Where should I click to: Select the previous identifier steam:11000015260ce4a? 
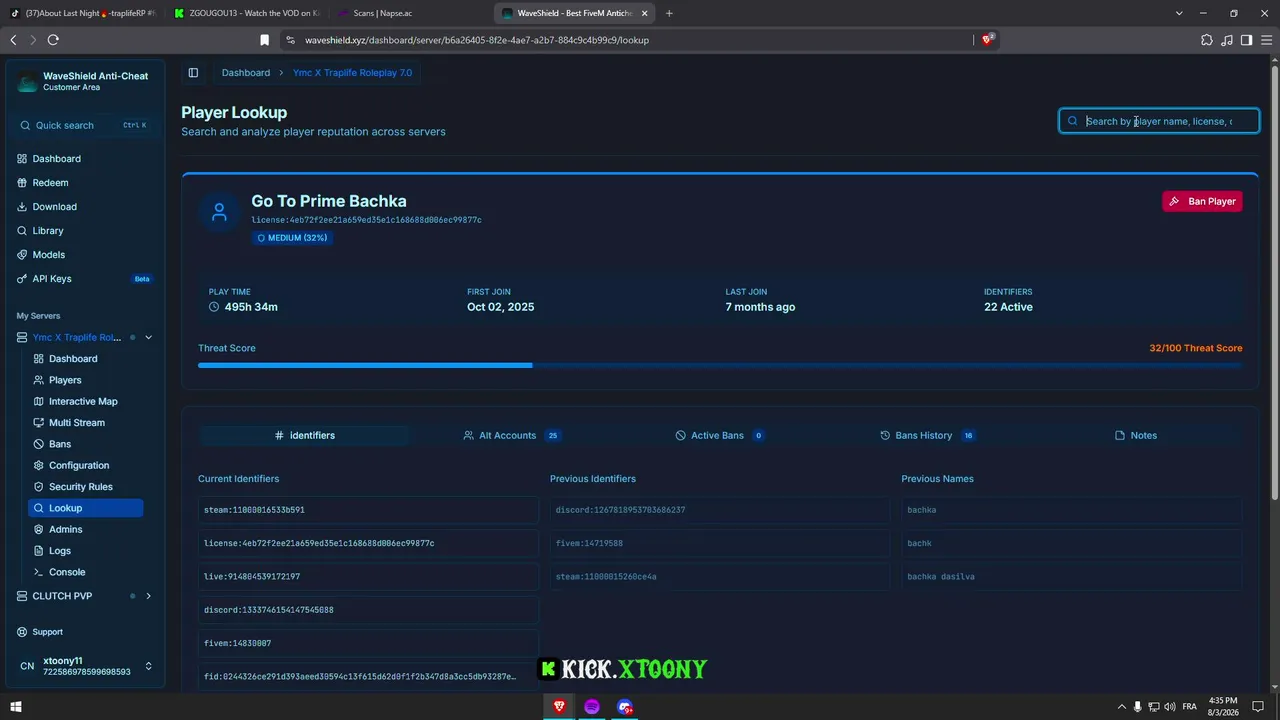720,577
